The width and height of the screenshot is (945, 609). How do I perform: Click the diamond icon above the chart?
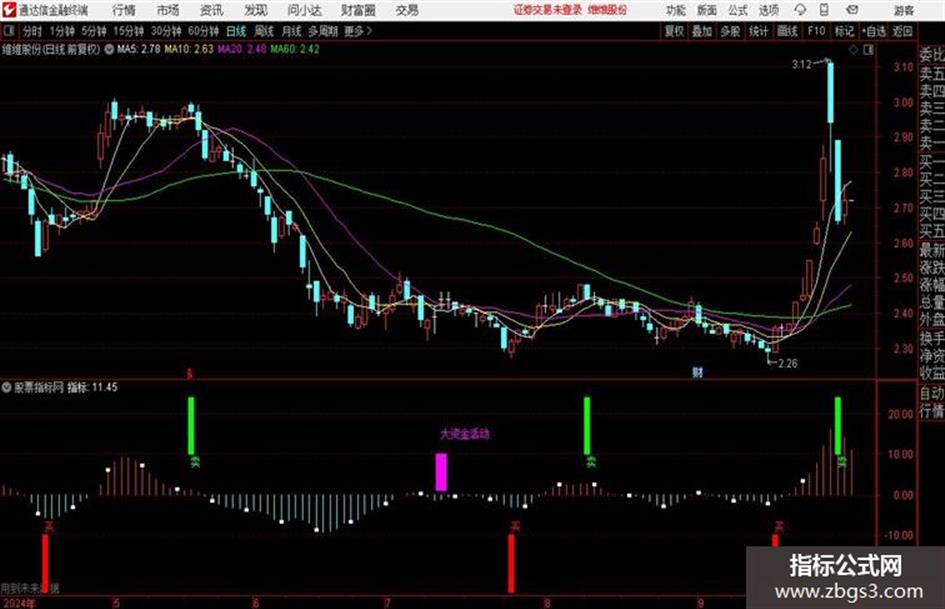click(x=853, y=50)
